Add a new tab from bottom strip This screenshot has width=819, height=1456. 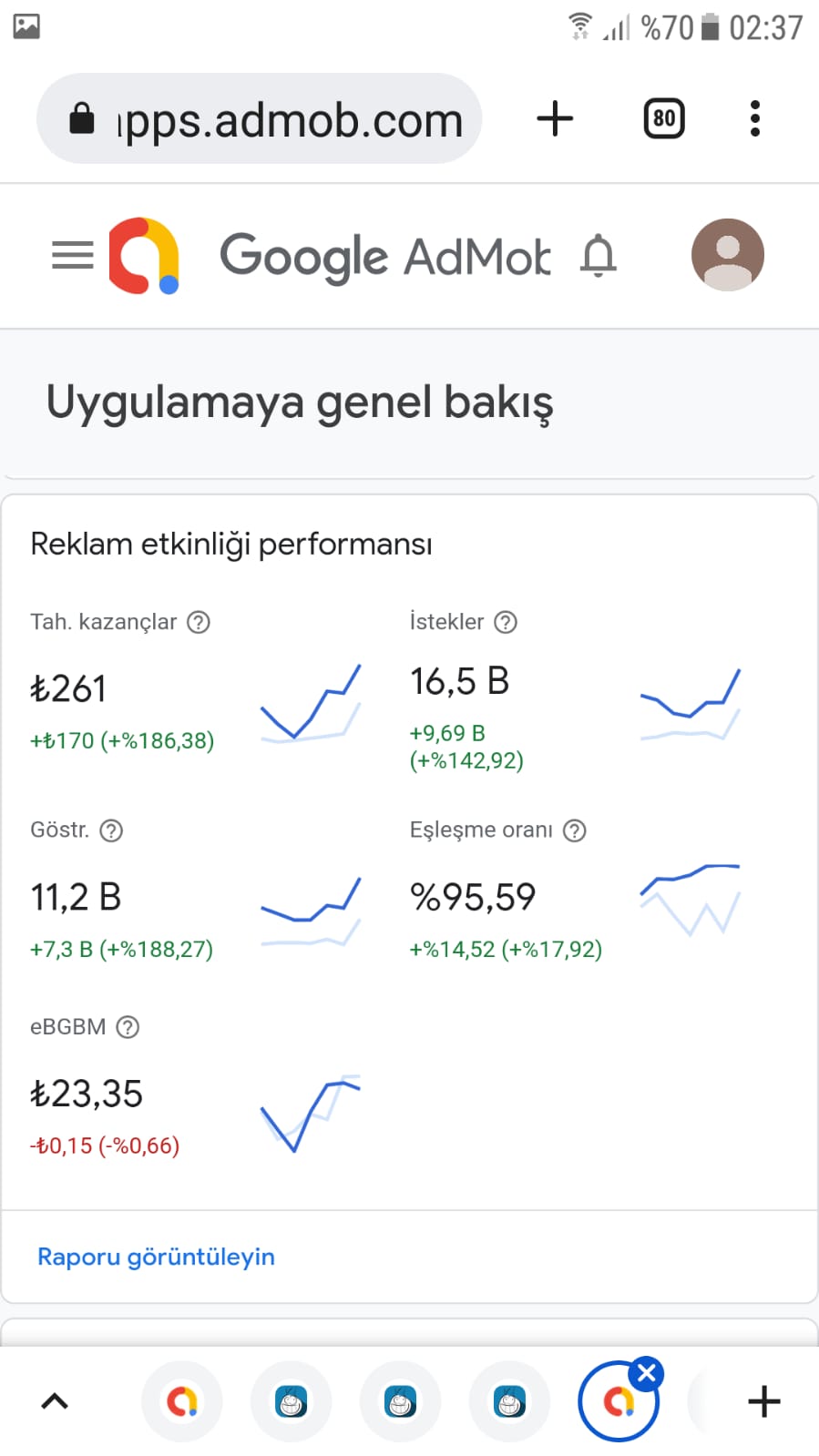pyautogui.click(x=764, y=1401)
